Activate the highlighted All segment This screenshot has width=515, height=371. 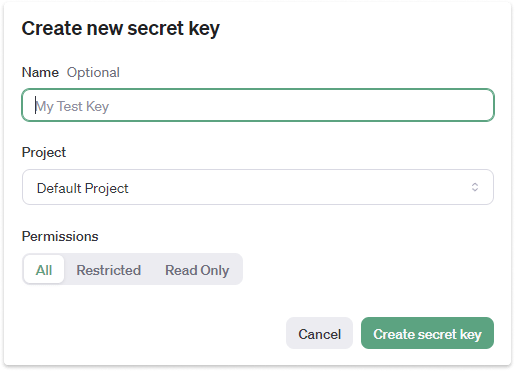44,269
